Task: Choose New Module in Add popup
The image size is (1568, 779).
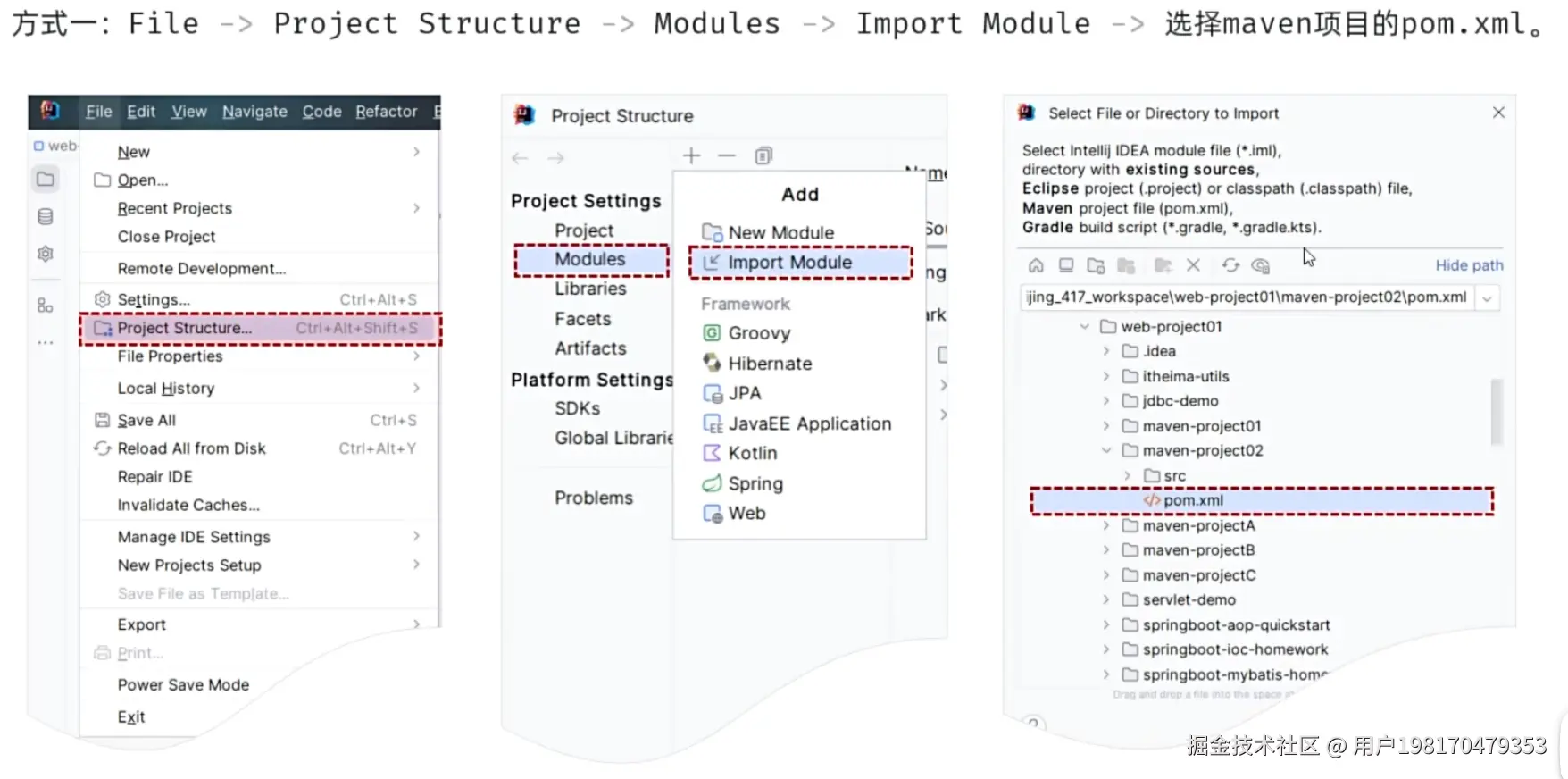Action: [x=801, y=232]
